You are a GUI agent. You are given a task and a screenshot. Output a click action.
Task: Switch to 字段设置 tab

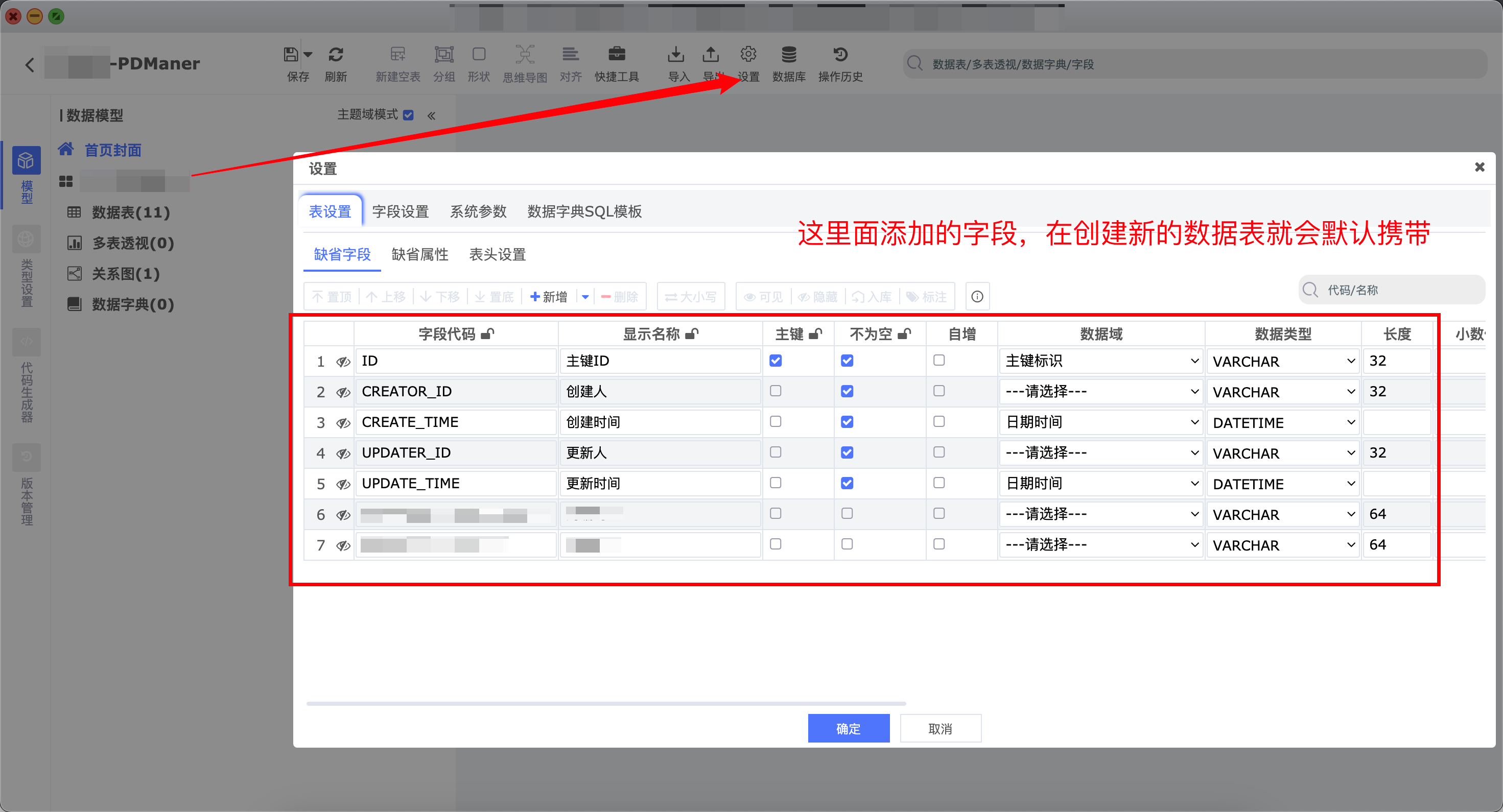click(400, 211)
